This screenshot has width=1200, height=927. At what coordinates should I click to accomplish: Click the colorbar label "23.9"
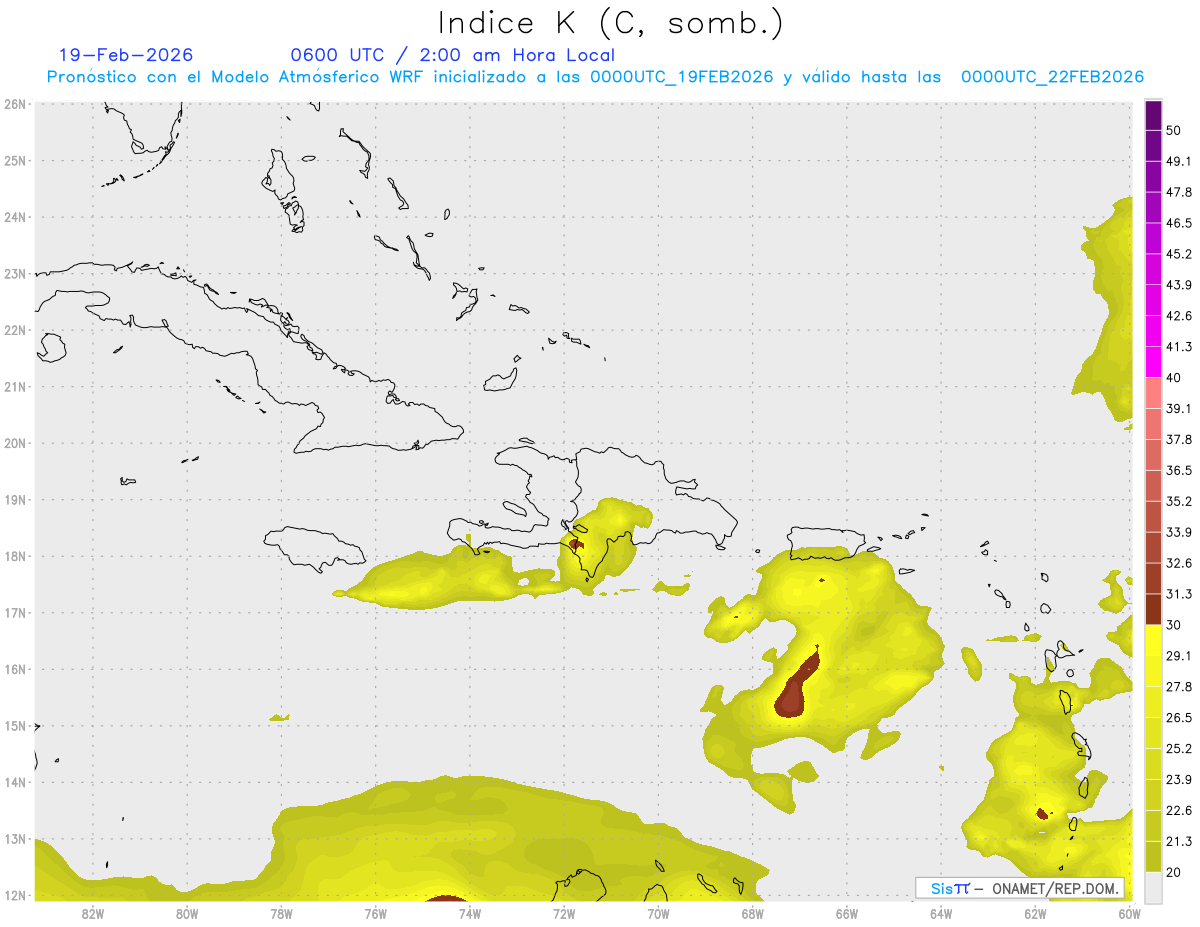1179,780
